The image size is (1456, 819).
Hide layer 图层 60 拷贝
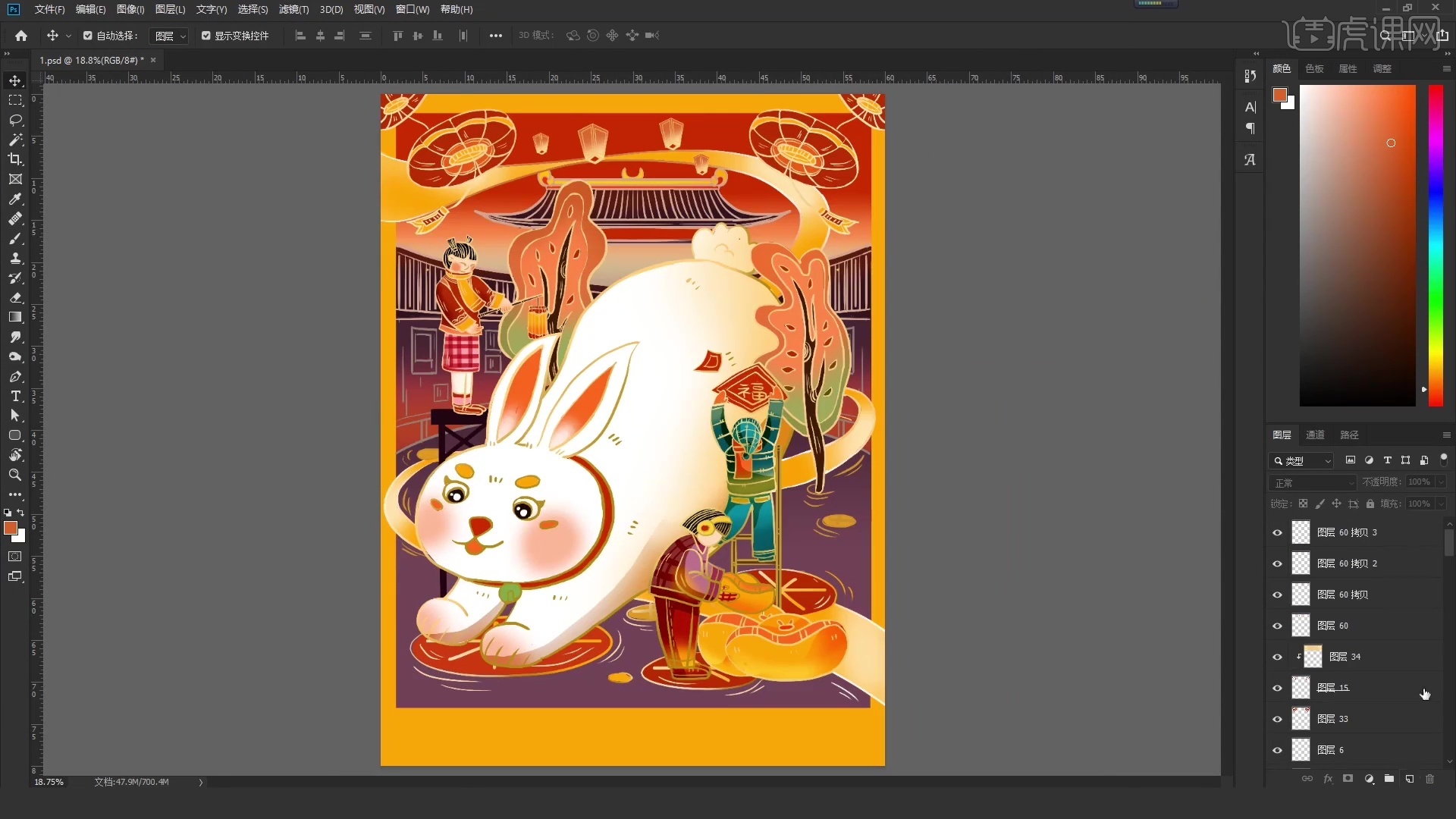1278,595
